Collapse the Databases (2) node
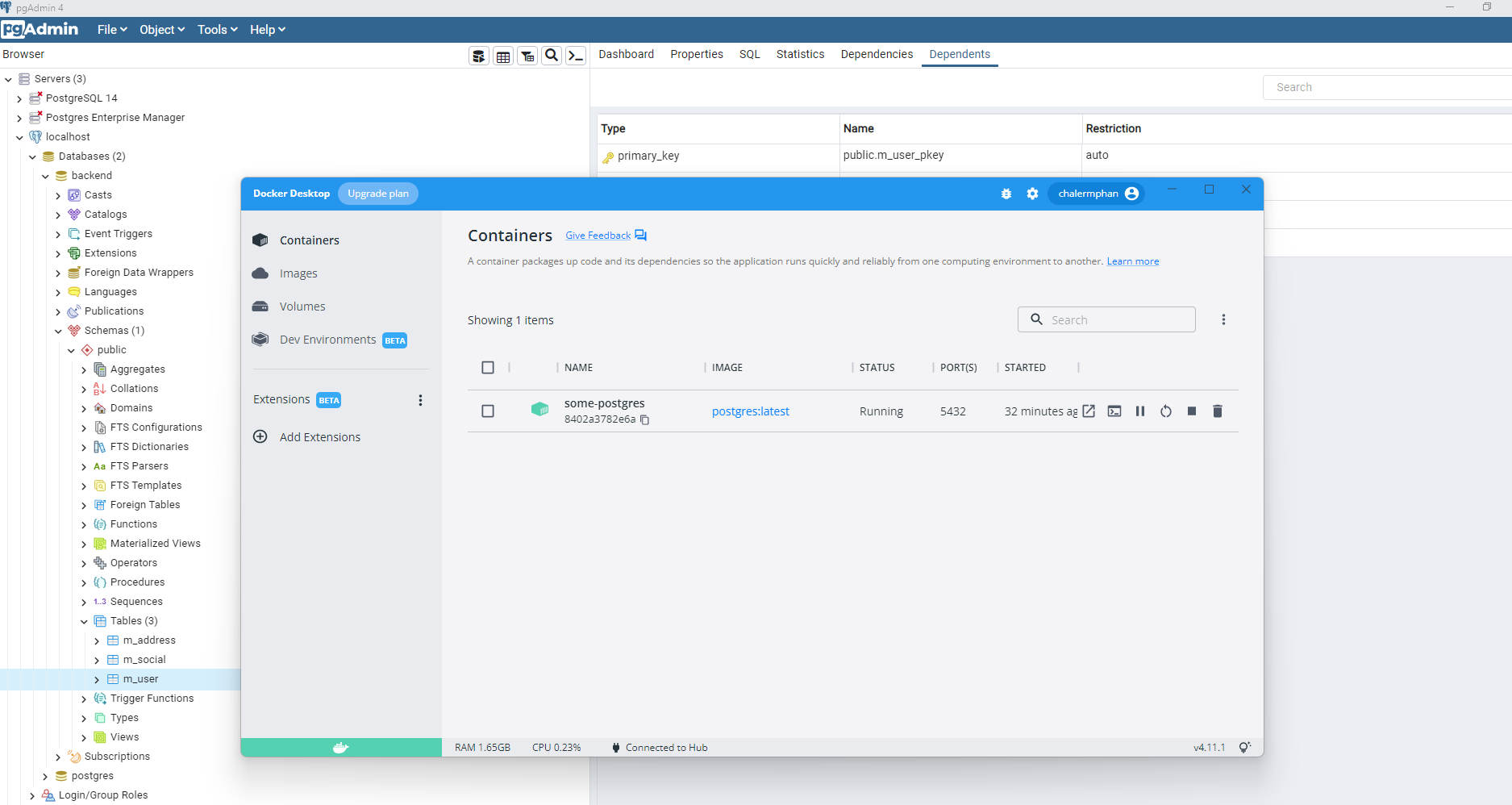 click(x=32, y=156)
